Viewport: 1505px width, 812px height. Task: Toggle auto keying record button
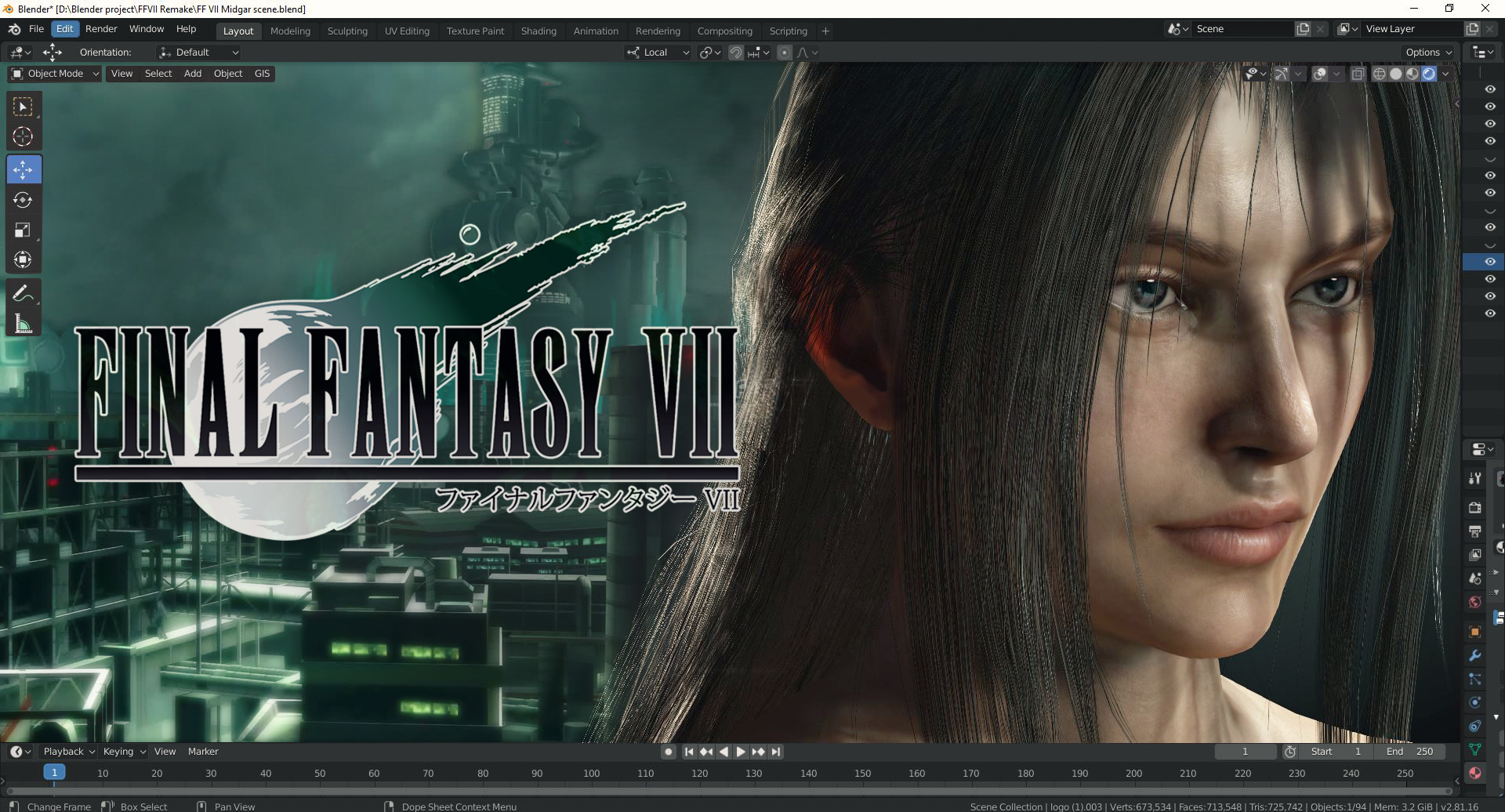coord(669,752)
